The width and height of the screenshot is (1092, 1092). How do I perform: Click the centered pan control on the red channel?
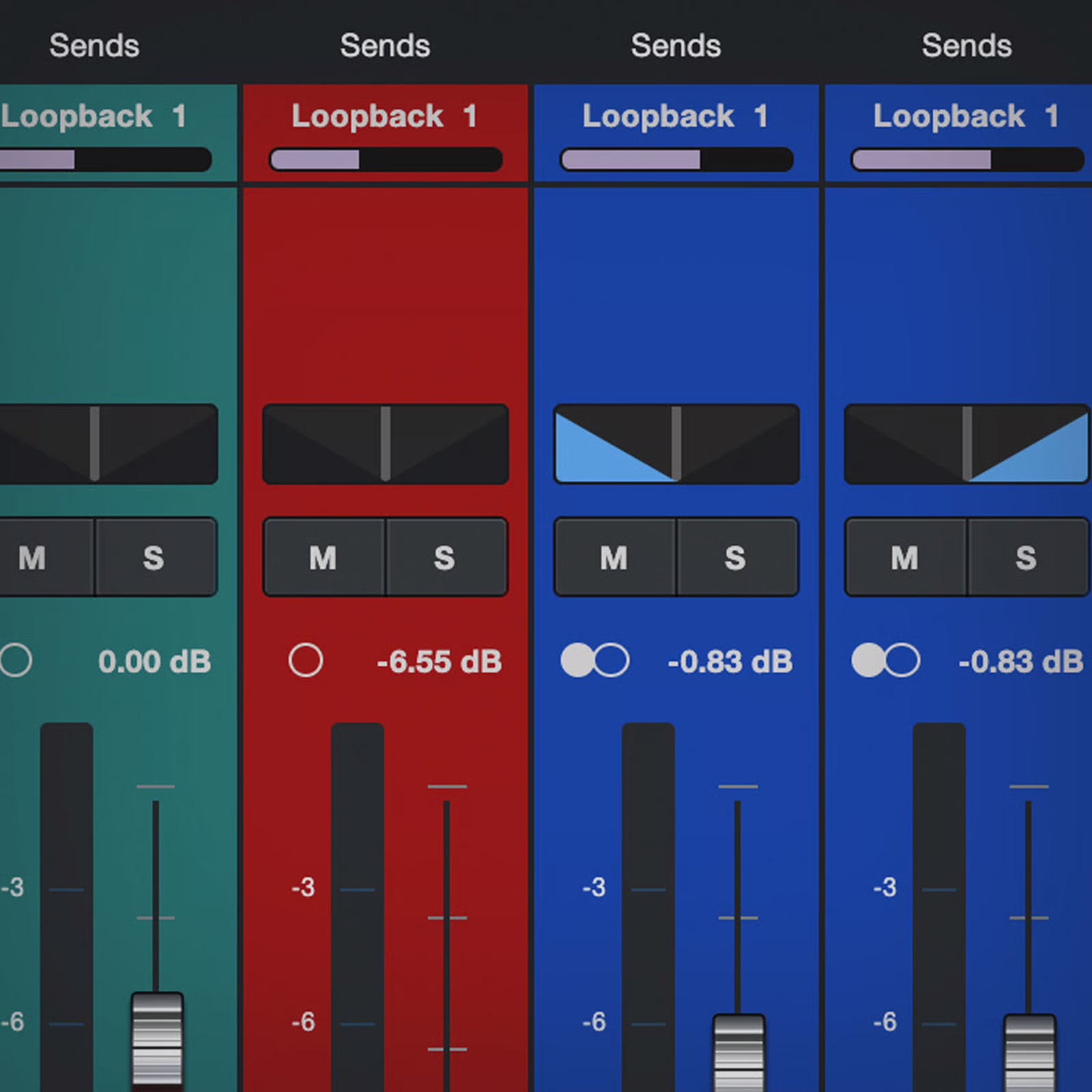[x=386, y=444]
